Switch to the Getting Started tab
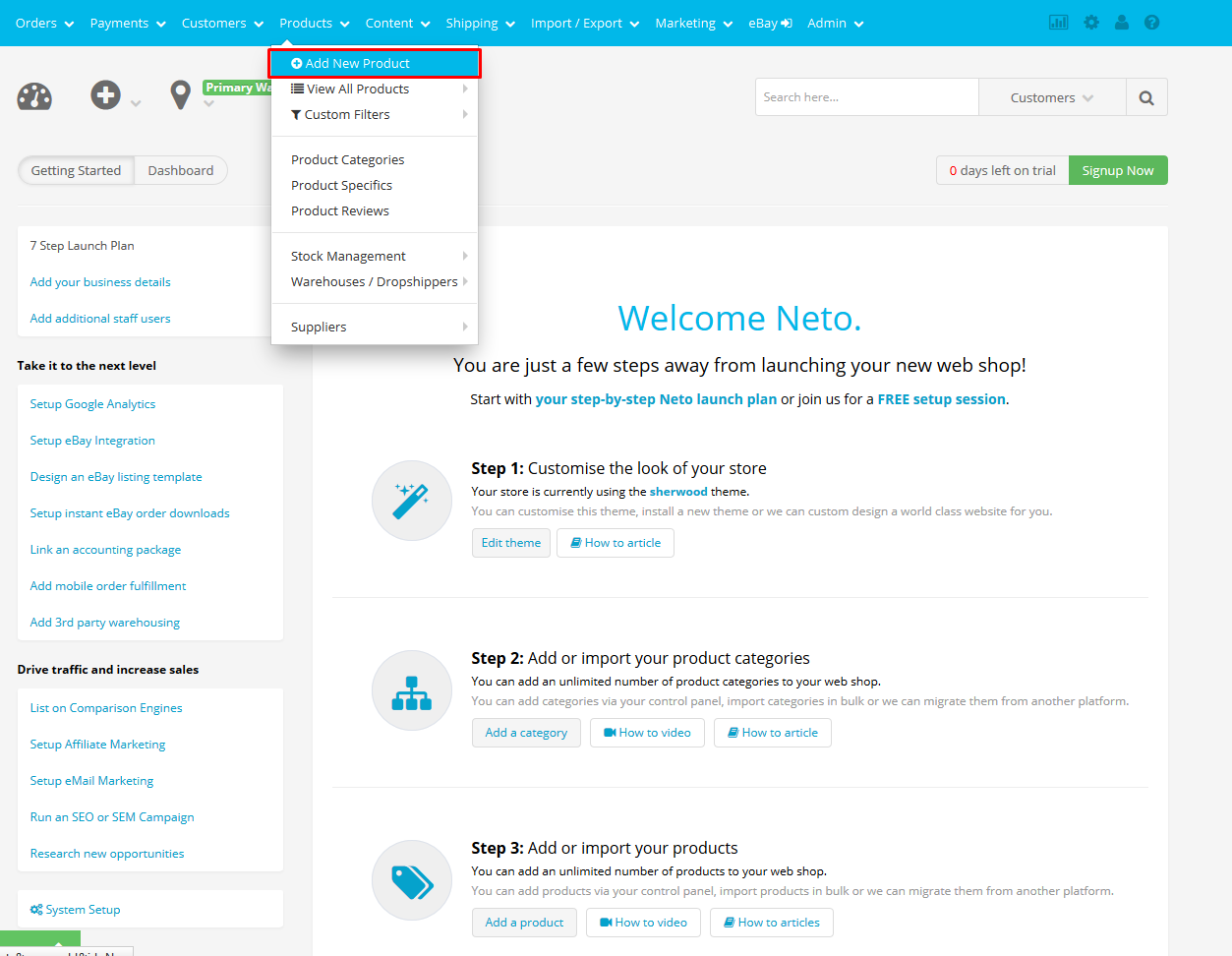This screenshot has height=956, width=1232. [76, 170]
